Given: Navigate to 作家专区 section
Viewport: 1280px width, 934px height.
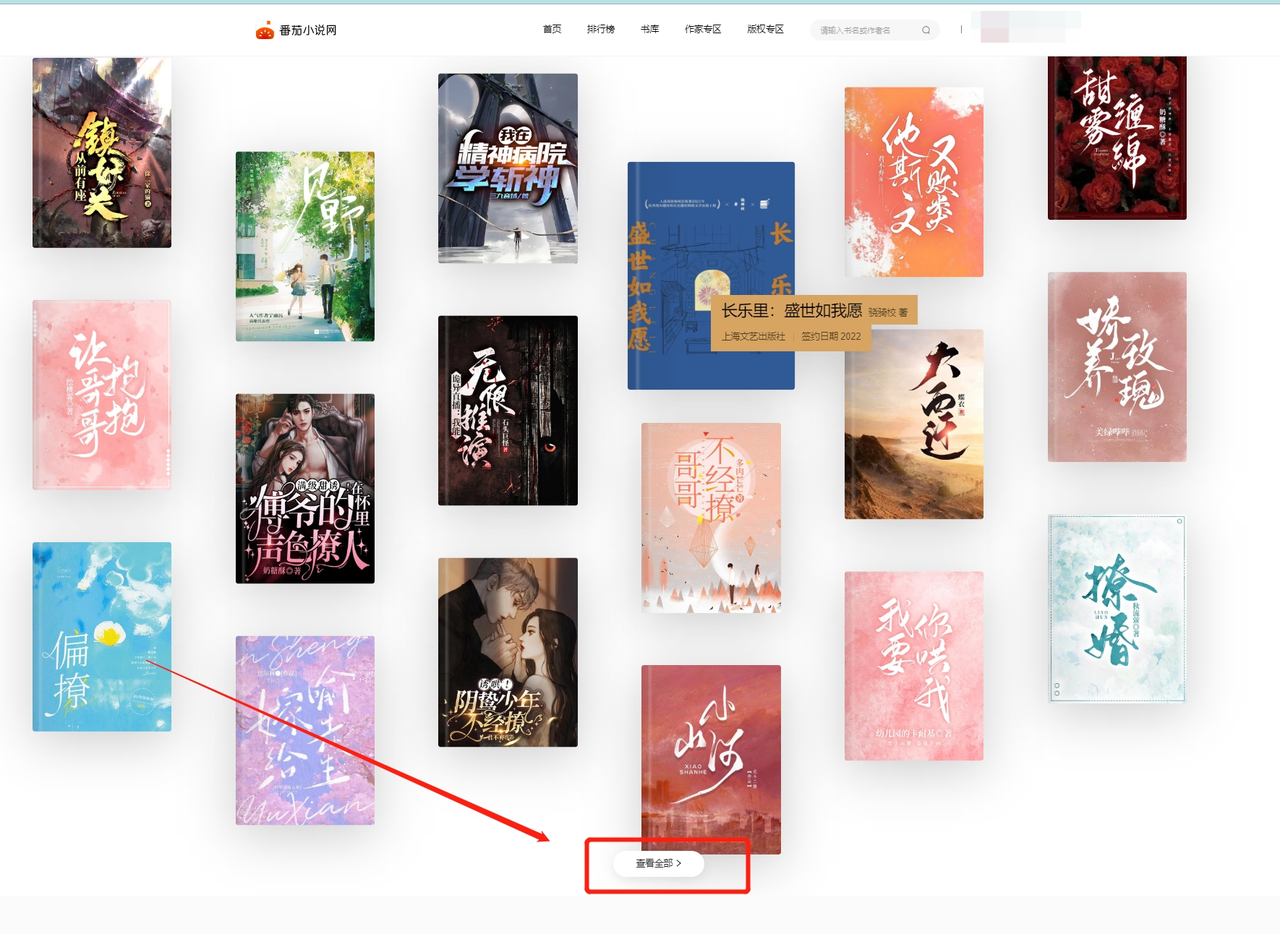Looking at the screenshot, I should coord(703,30).
